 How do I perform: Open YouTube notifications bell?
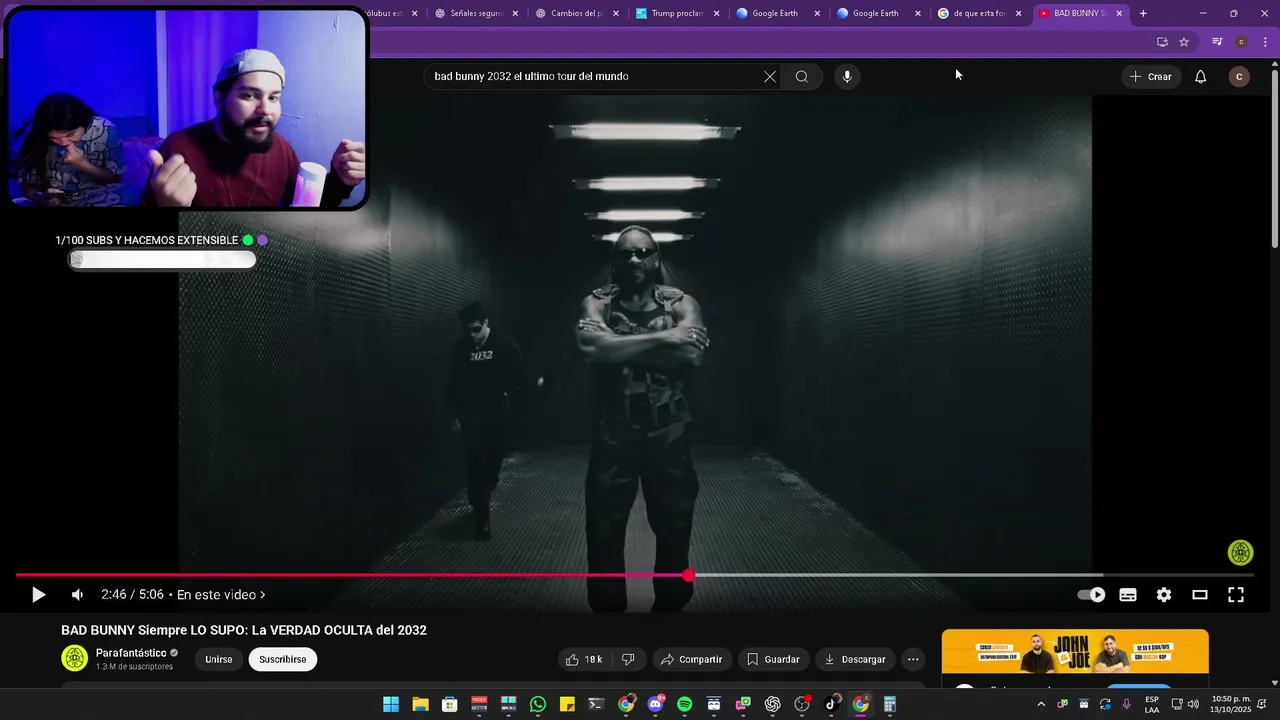pyautogui.click(x=1201, y=77)
